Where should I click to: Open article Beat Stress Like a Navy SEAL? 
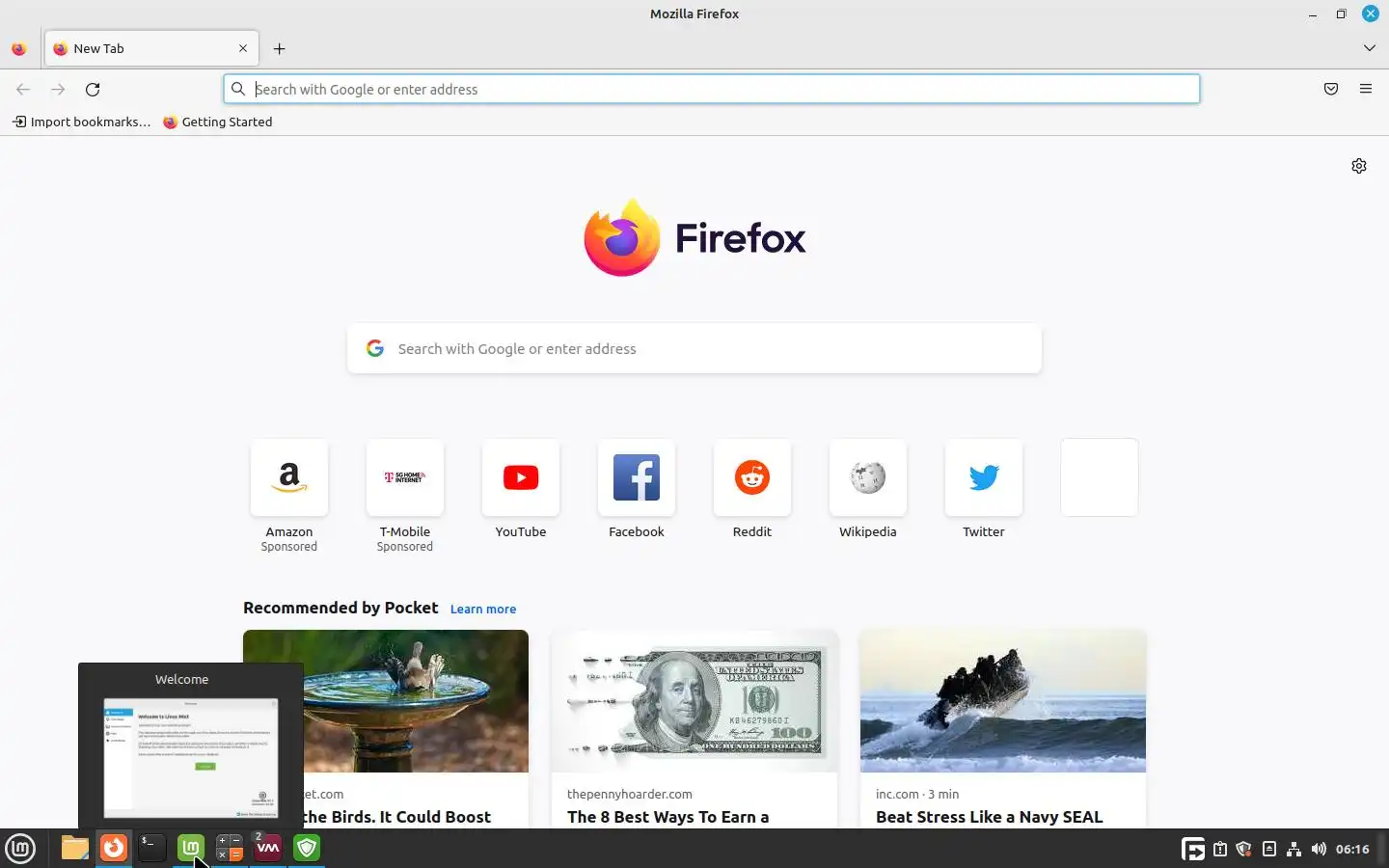tap(989, 817)
